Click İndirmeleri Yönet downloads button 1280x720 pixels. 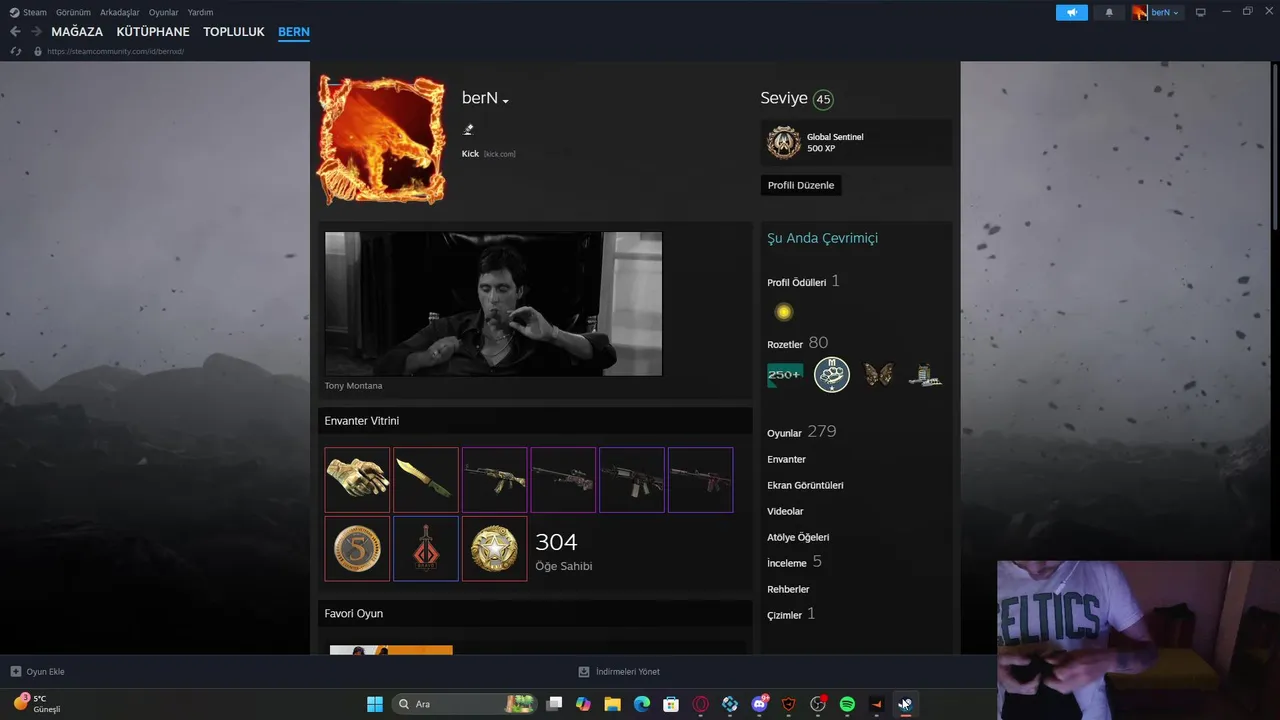point(619,672)
